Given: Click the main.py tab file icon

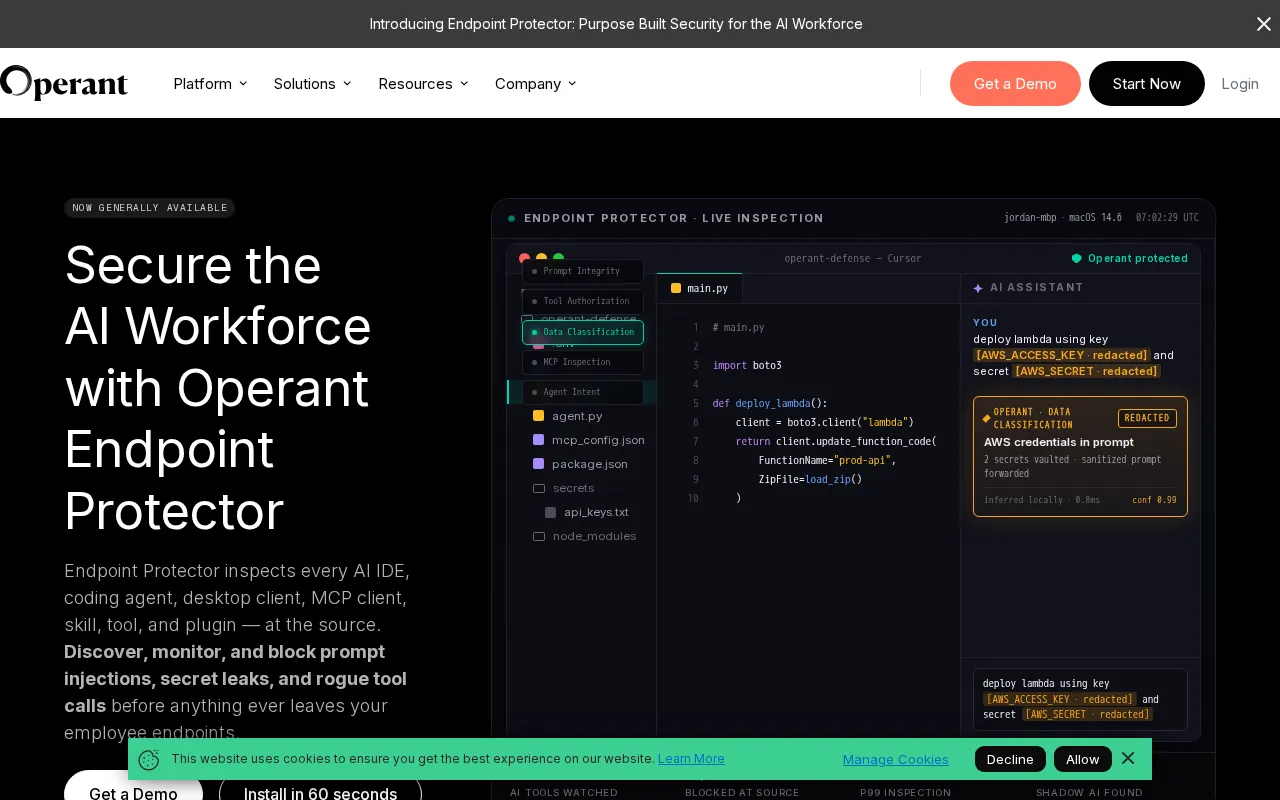Looking at the screenshot, I should click(x=676, y=288).
